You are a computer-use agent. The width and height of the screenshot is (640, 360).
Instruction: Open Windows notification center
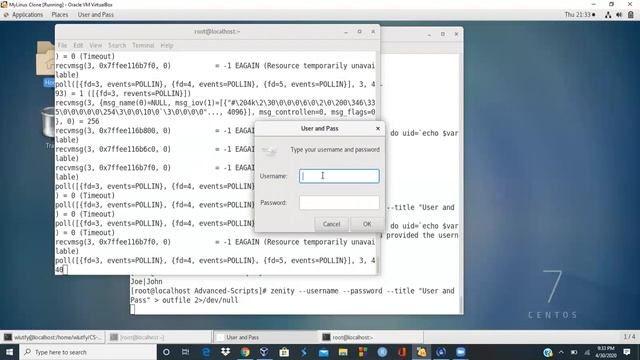(x=627, y=352)
